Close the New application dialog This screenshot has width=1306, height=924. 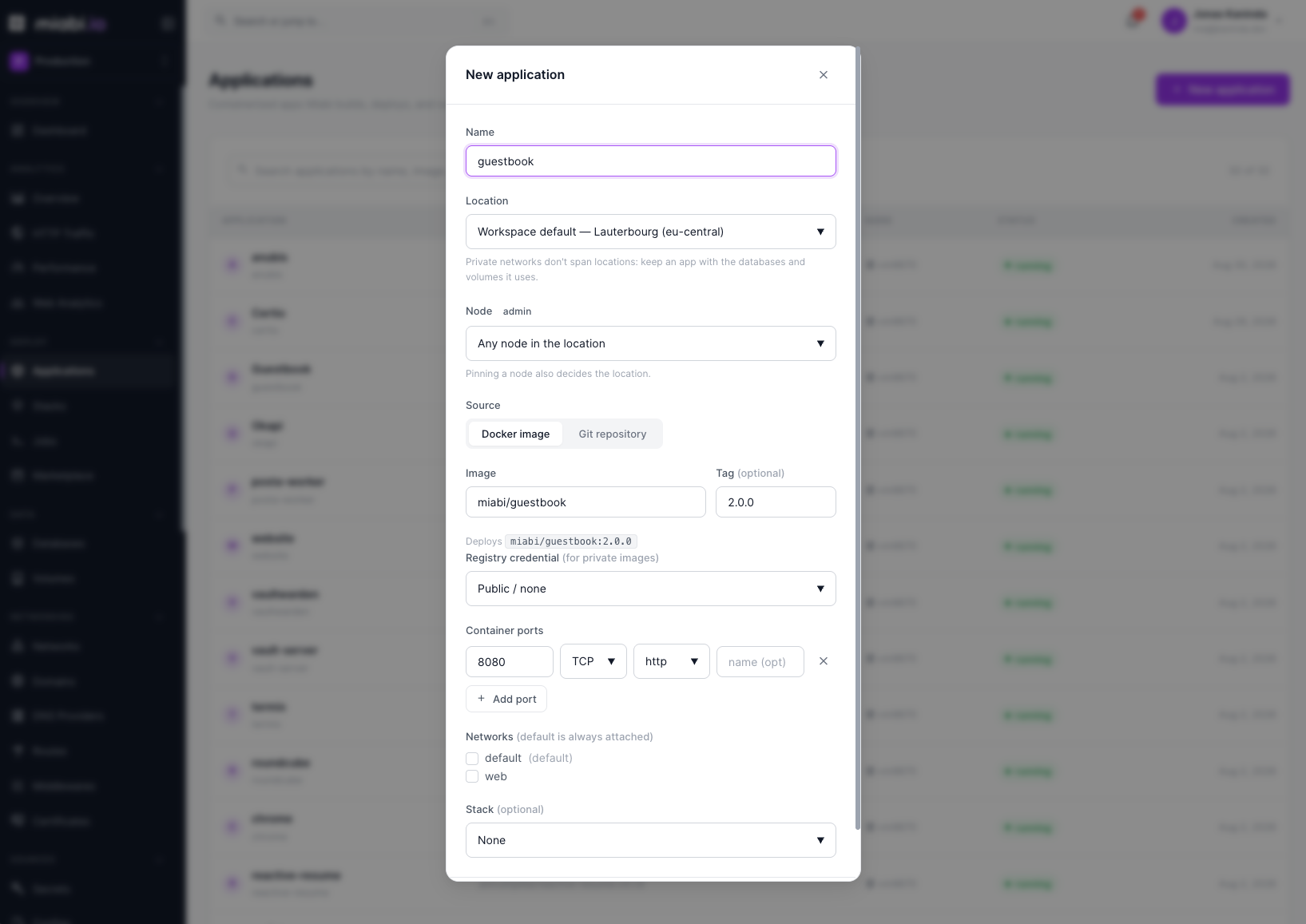coord(824,75)
